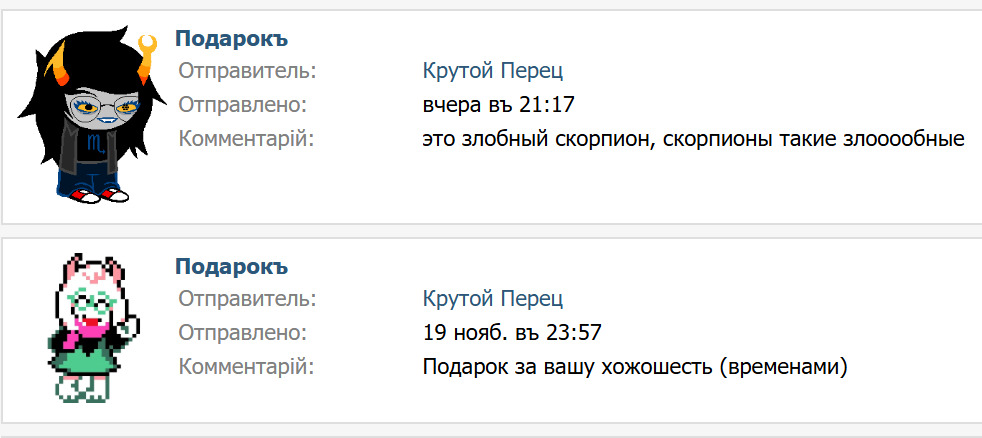The height and width of the screenshot is (438, 982).
Task: Click the gray divider between the gift cards
Action: 491,231
